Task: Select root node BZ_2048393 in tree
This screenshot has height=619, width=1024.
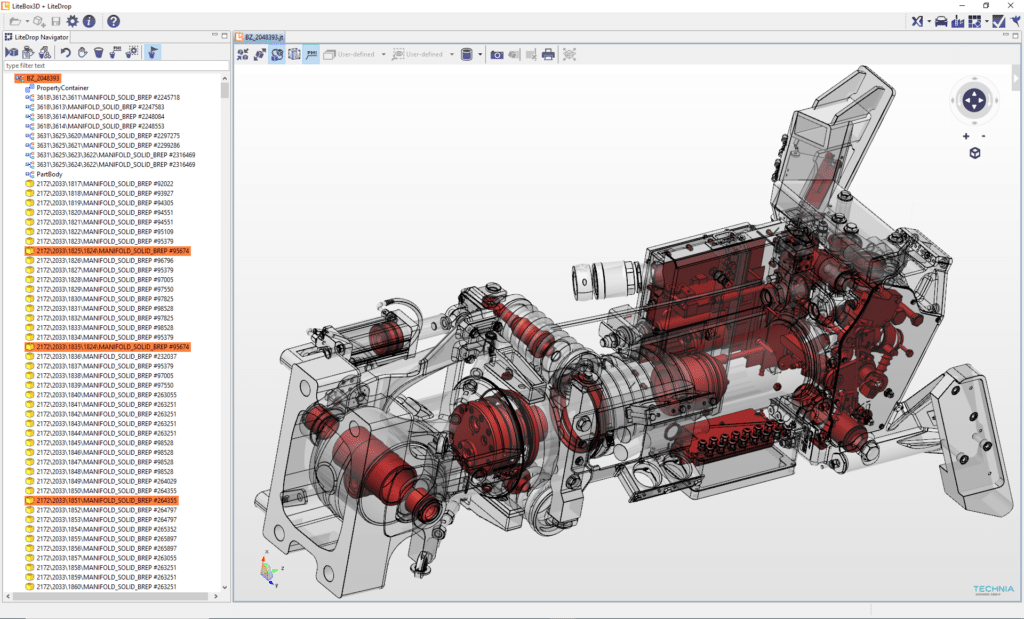Action: 38,78
